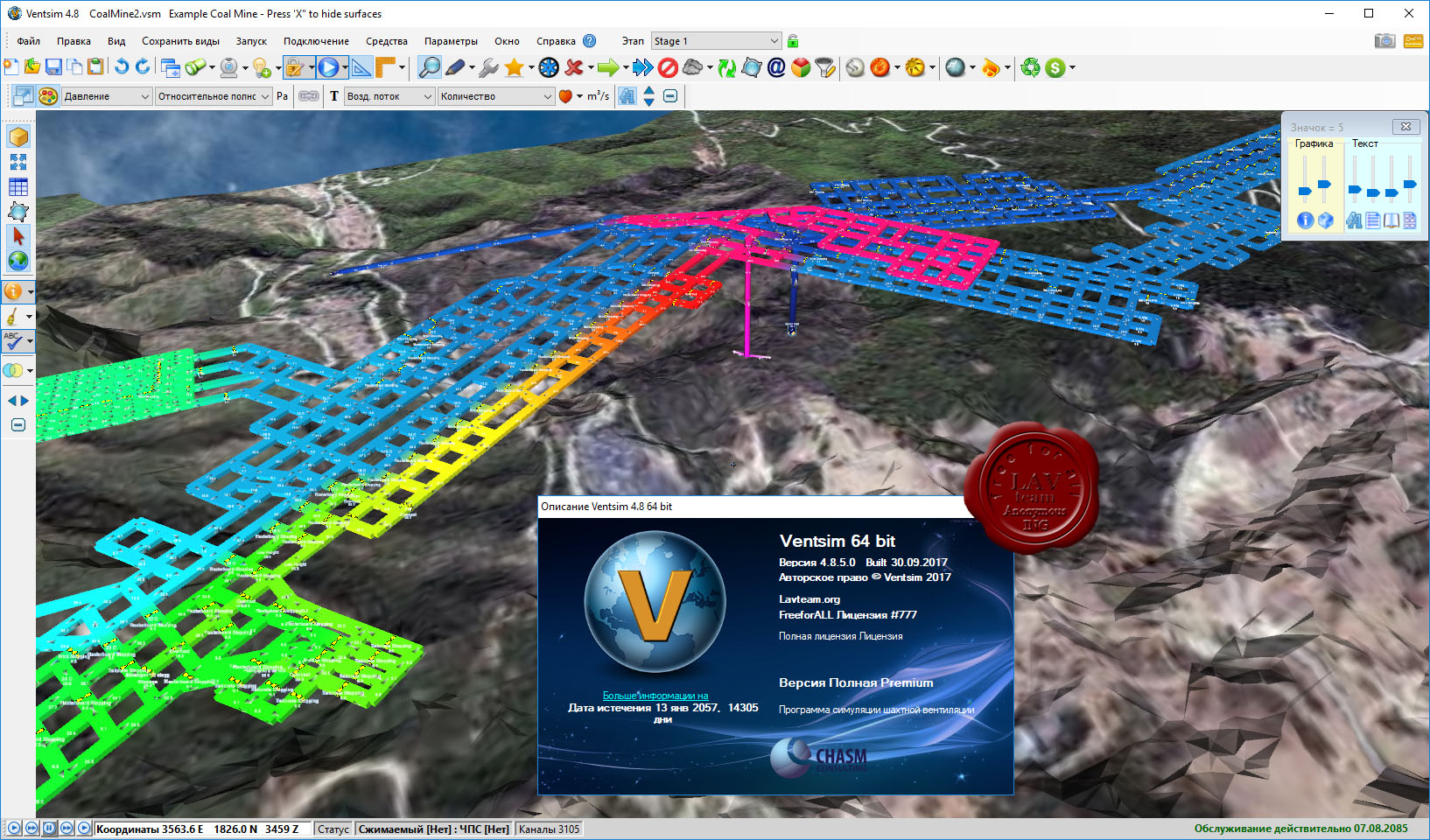Viewport: 1430px width, 840px height.
Task: Click the red prohibited block icon
Action: [x=668, y=67]
